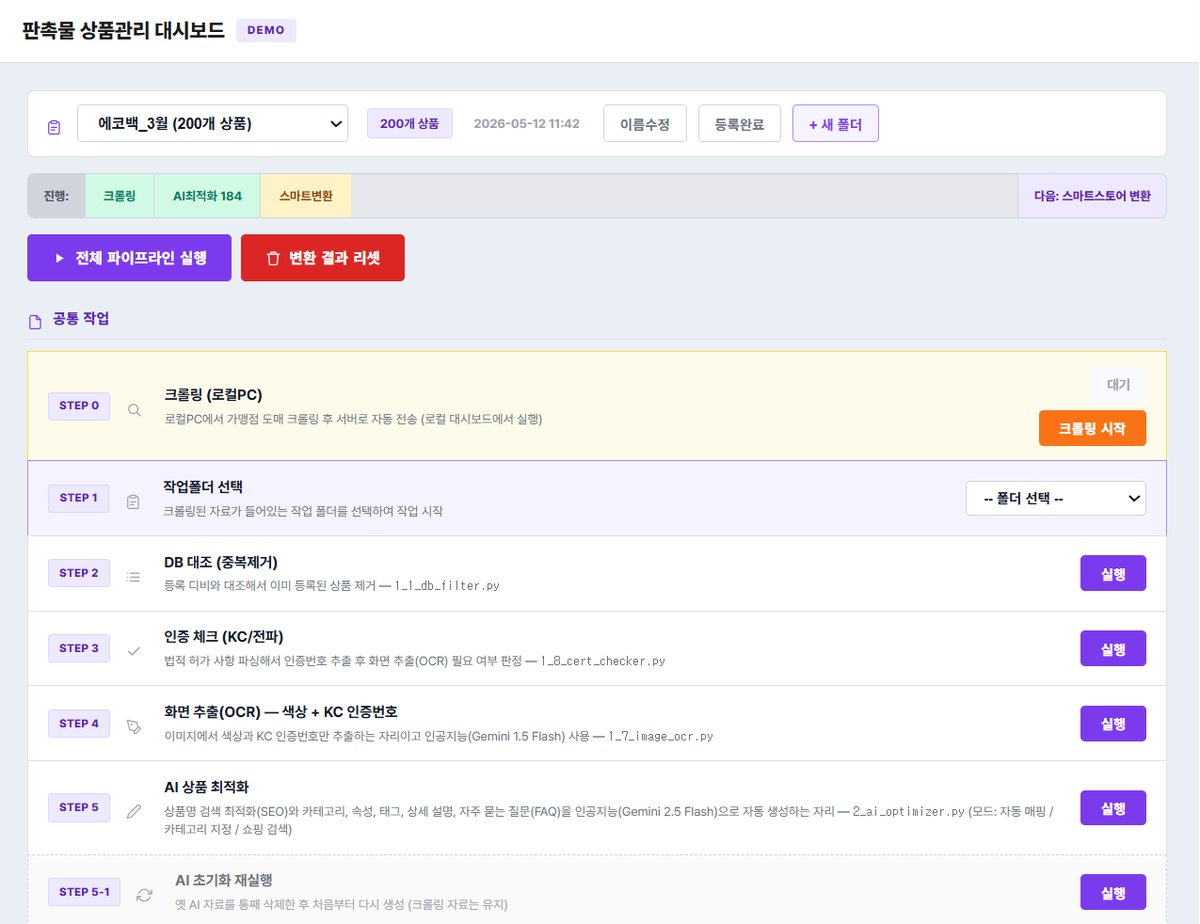Image resolution: width=1200 pixels, height=924 pixels.
Task: Select the 크롤링 progress segment
Action: [x=120, y=196]
